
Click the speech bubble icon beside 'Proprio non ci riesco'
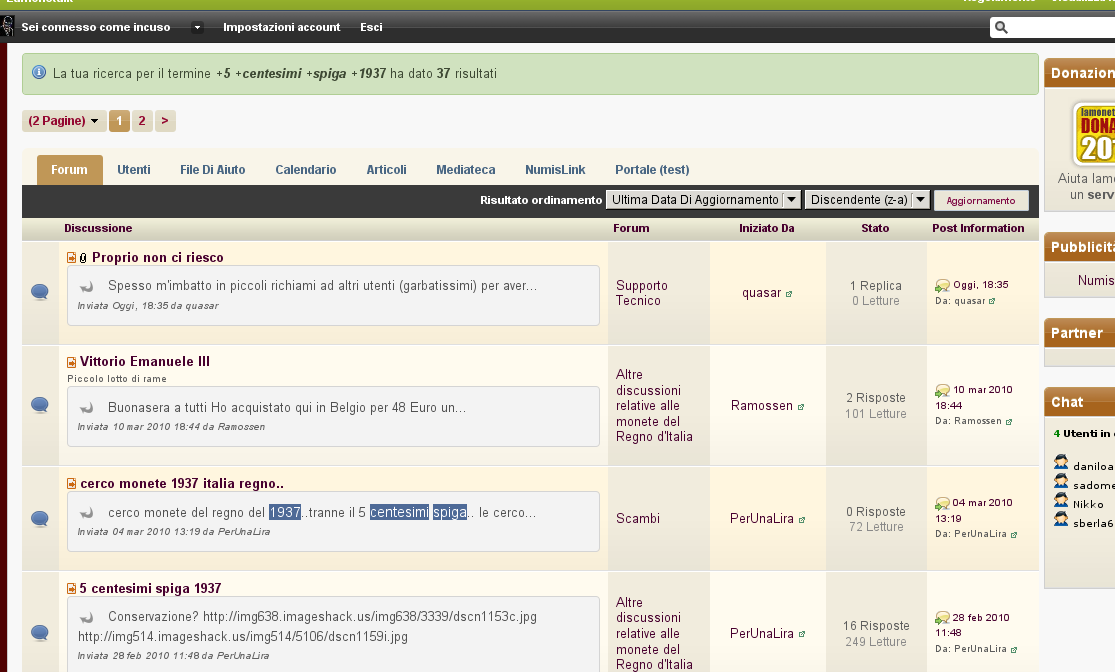[x=40, y=292]
